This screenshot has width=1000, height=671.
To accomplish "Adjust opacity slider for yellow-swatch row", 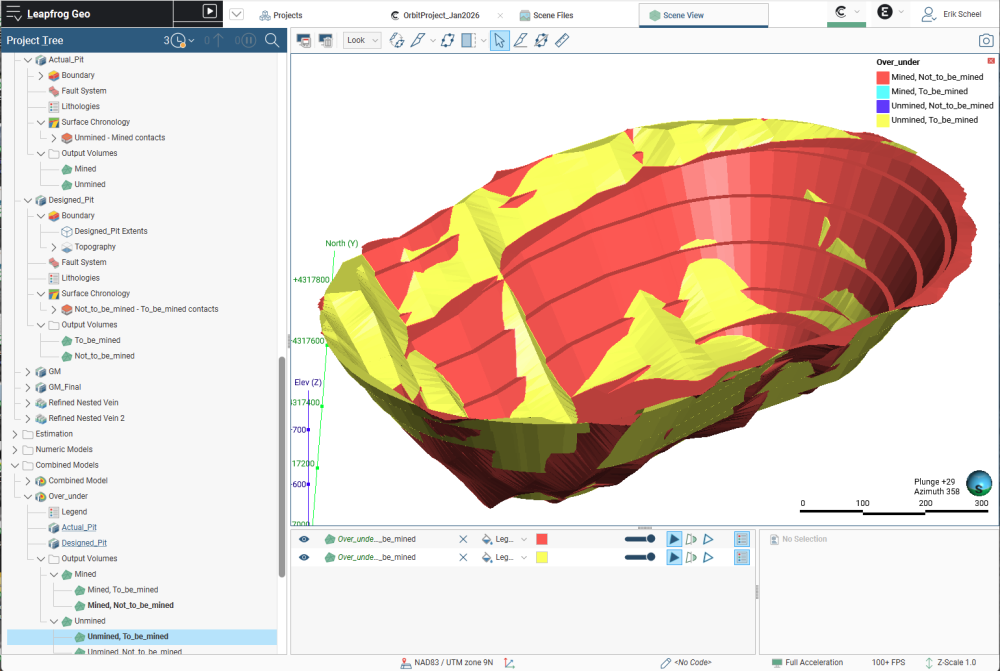I will click(x=640, y=557).
